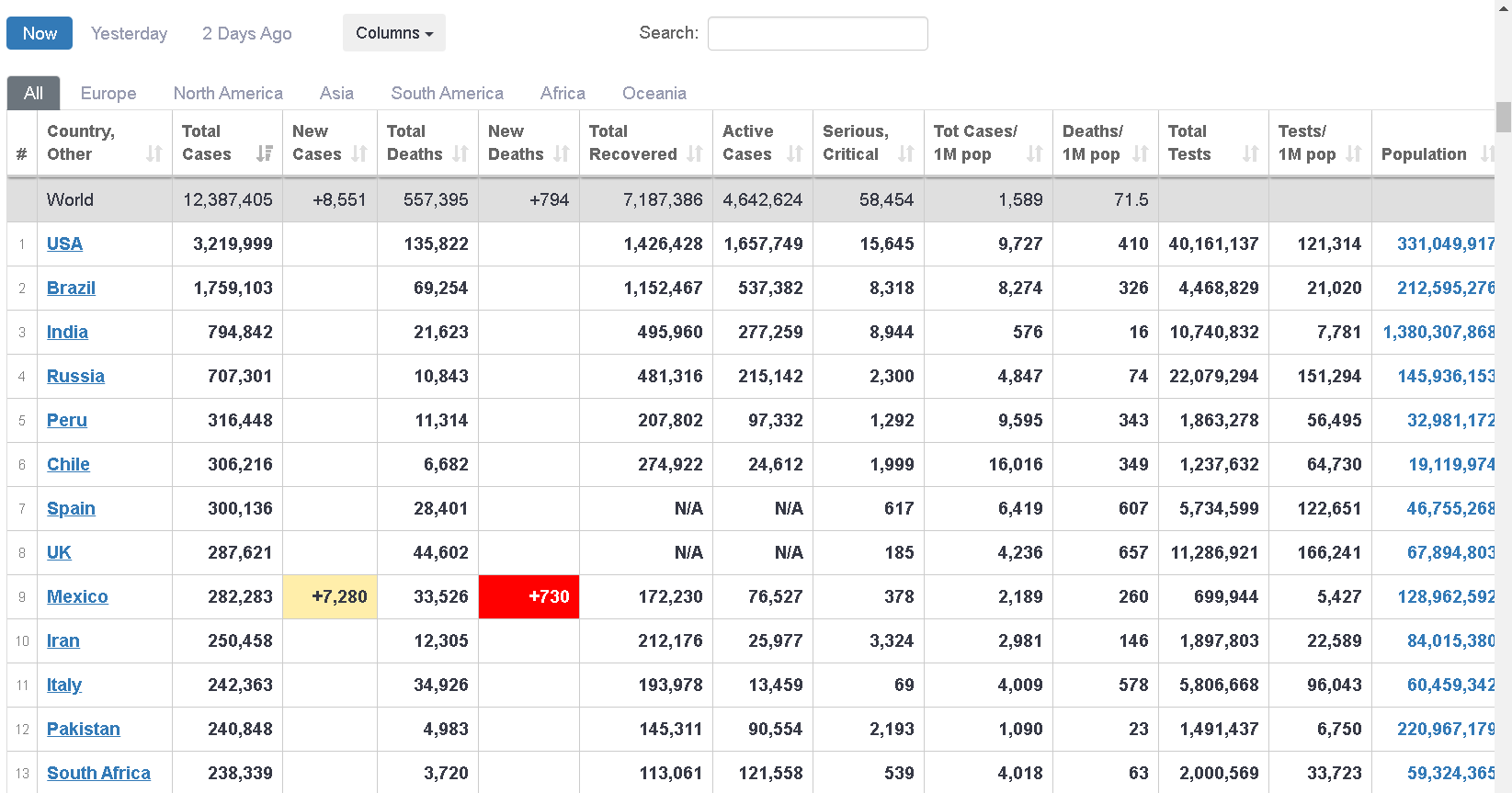Sort by Deaths/1M pop sort icon
Screen dimensions: 1512x793
[1141, 153]
